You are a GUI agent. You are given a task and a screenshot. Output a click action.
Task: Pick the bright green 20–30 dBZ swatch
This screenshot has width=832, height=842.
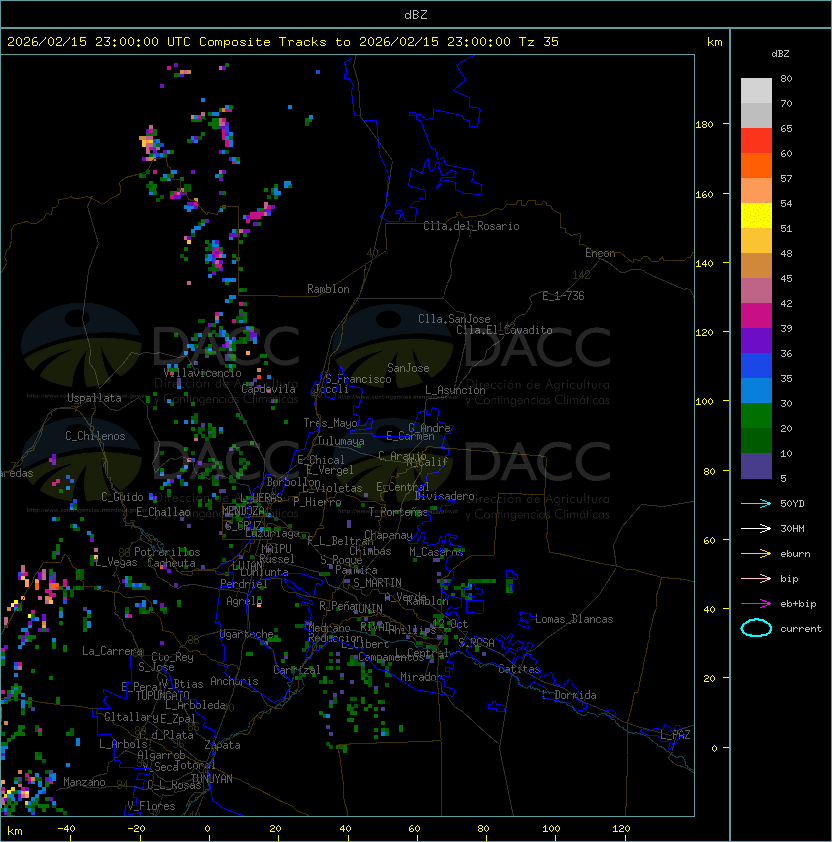(756, 416)
